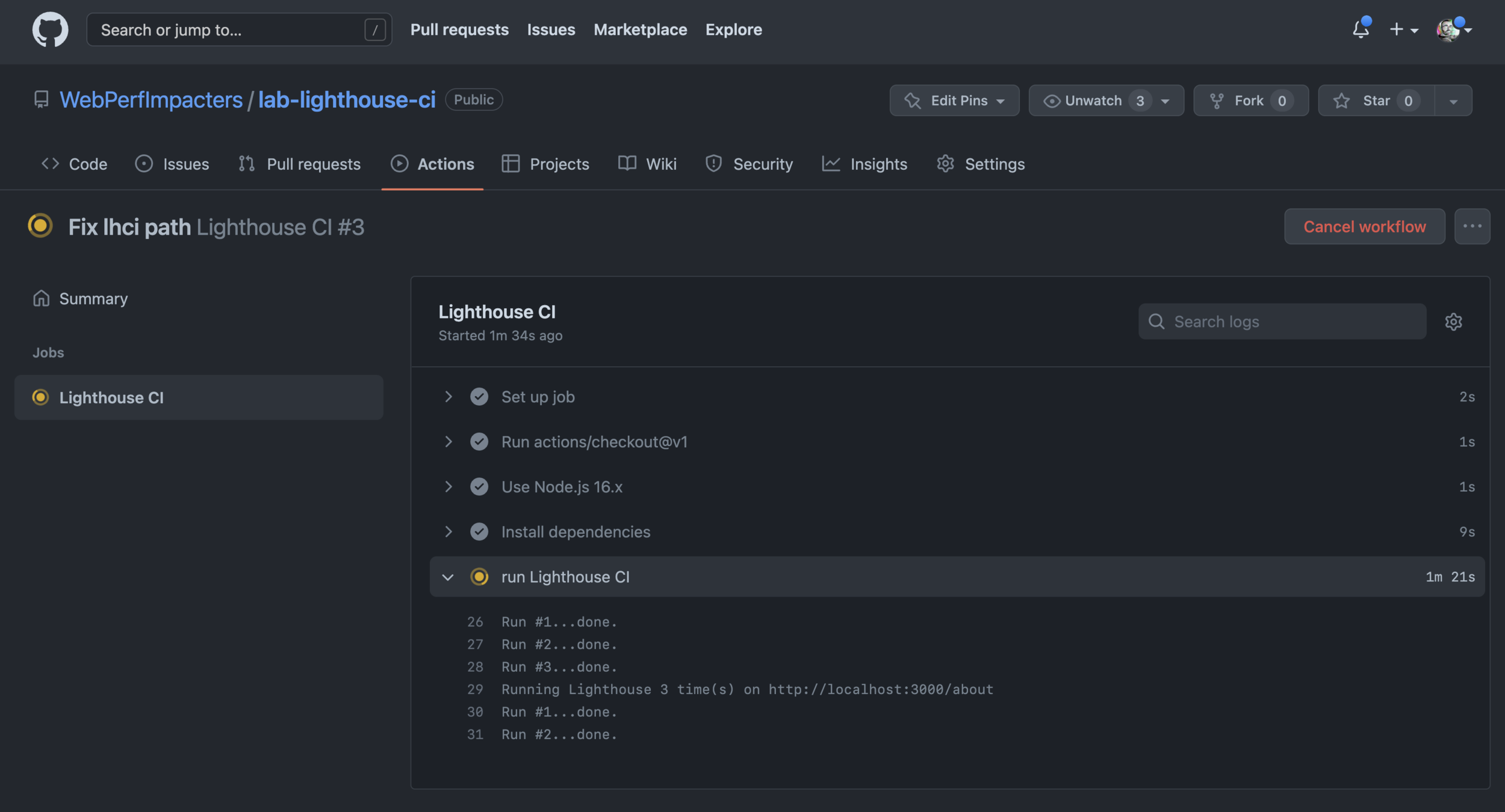Open the three-dots workflow menu
1505x812 pixels.
pos(1472,226)
